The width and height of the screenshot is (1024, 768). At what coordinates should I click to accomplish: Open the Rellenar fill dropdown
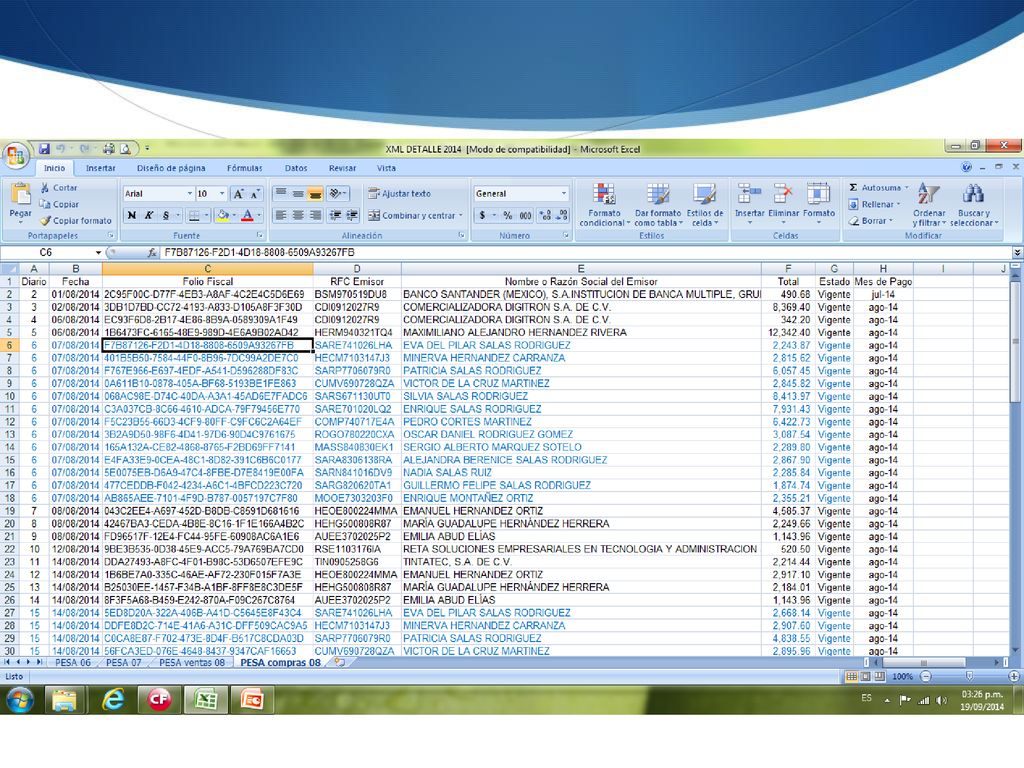874,204
